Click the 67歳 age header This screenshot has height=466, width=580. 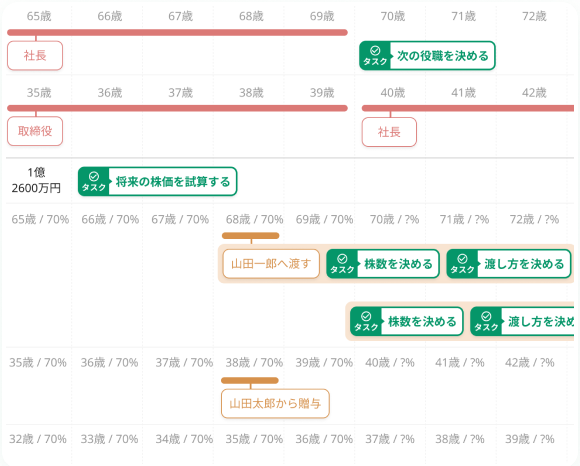coord(181,16)
